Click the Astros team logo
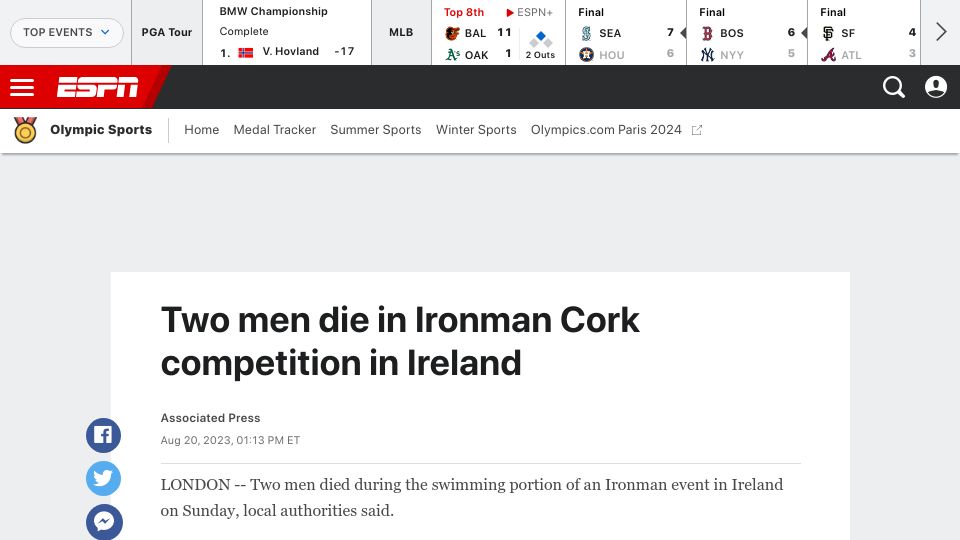Image resolution: width=960 pixels, height=540 pixels. pos(586,54)
